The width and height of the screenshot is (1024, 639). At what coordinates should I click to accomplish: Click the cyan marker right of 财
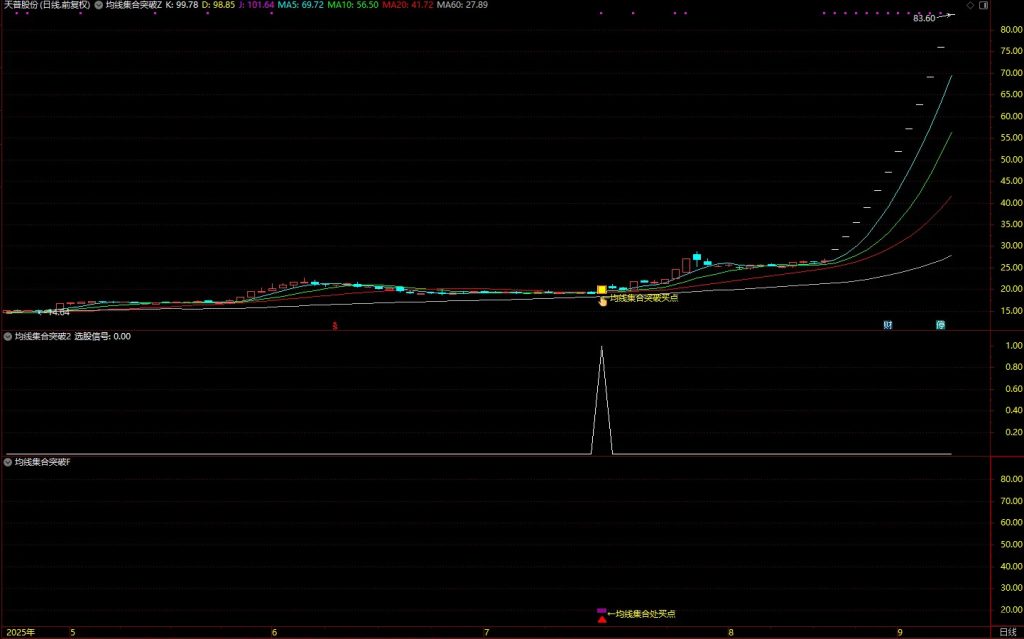(x=940, y=325)
